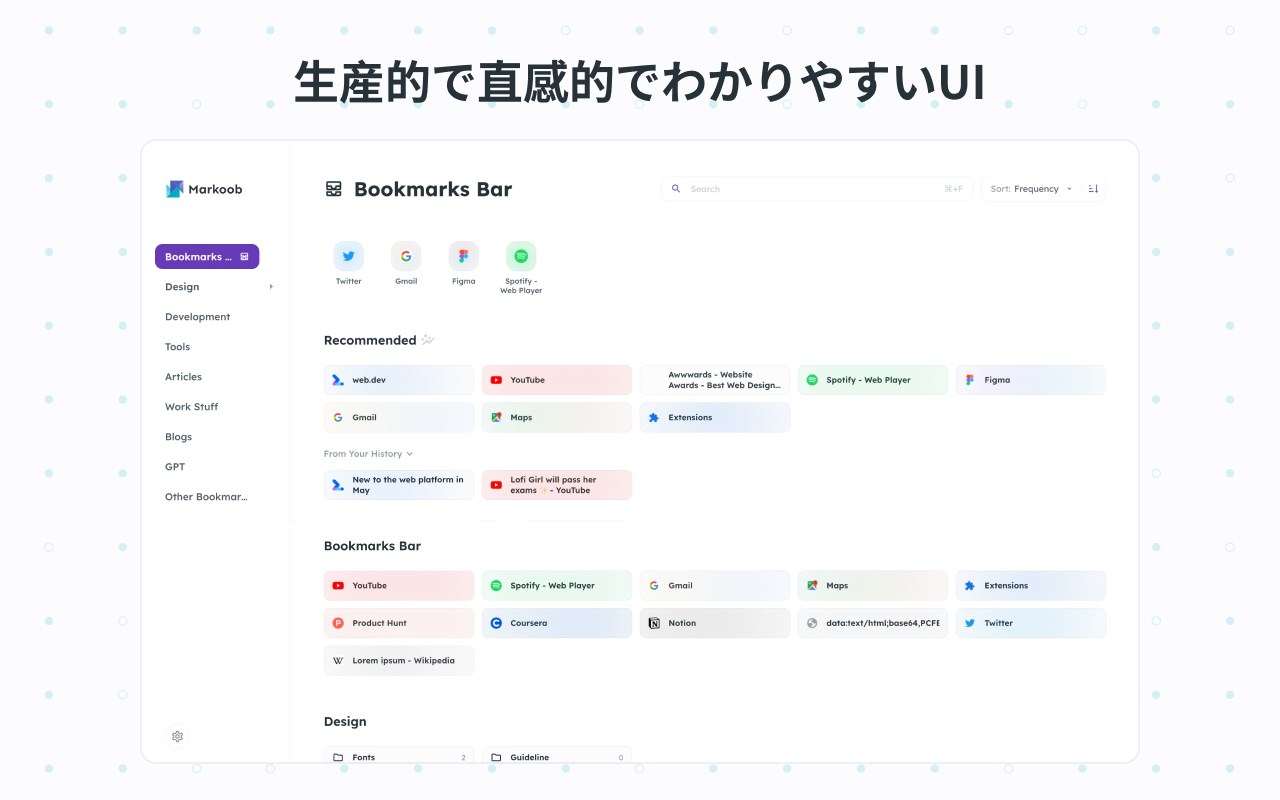Viewport: 1280px width, 800px height.
Task: Click the settings gear in the sidebar
Action: click(177, 736)
